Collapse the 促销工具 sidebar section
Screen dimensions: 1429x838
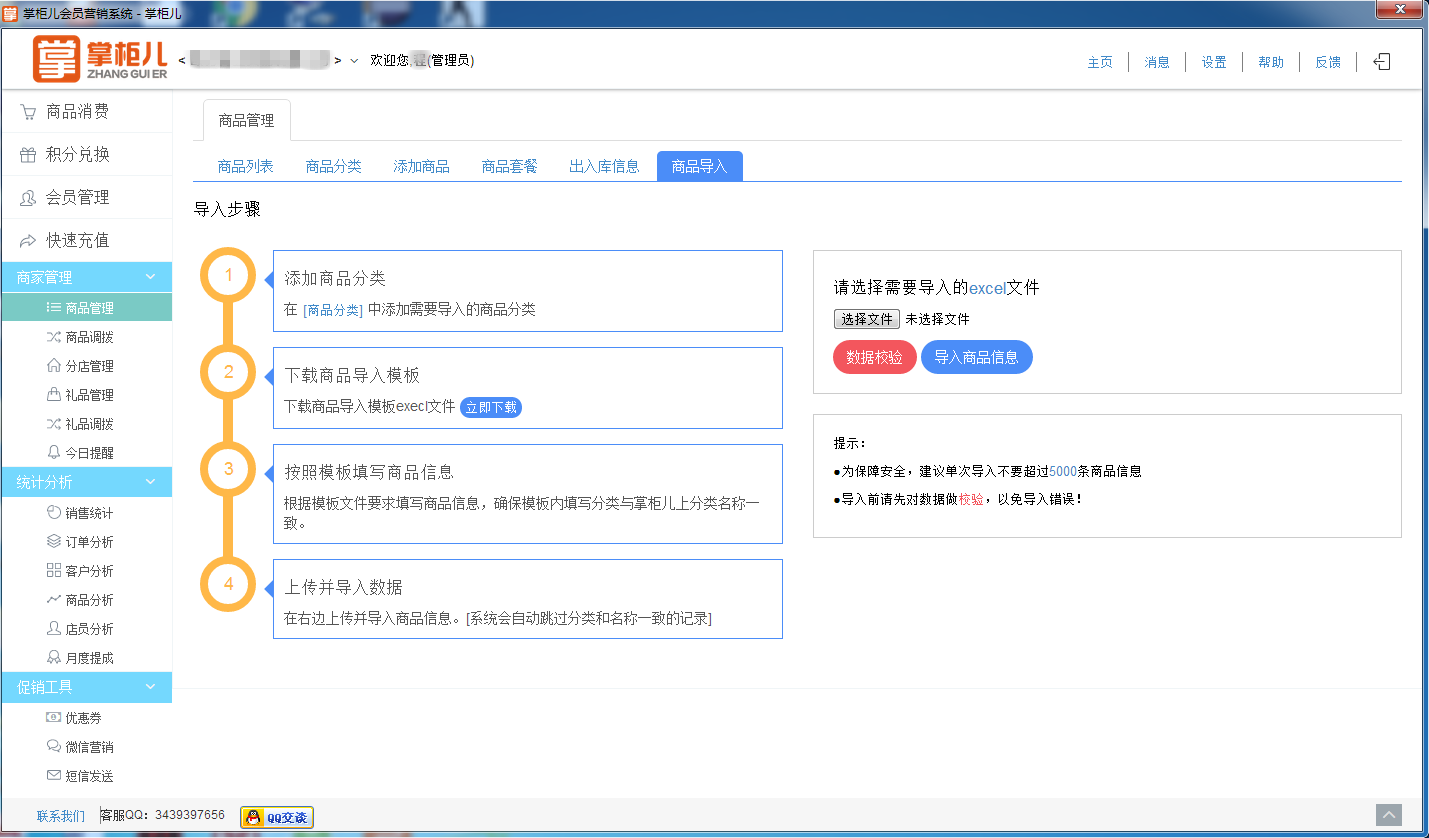click(x=151, y=687)
